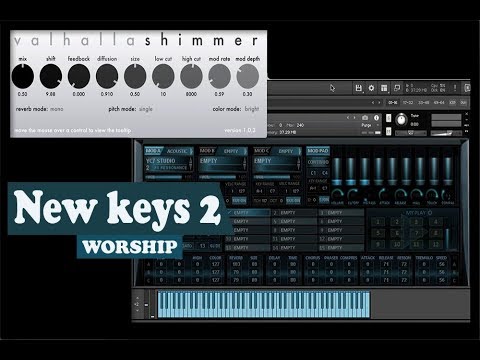
Task: Toggle MOD C on/off button
Action: pyautogui.click(x=262, y=151)
